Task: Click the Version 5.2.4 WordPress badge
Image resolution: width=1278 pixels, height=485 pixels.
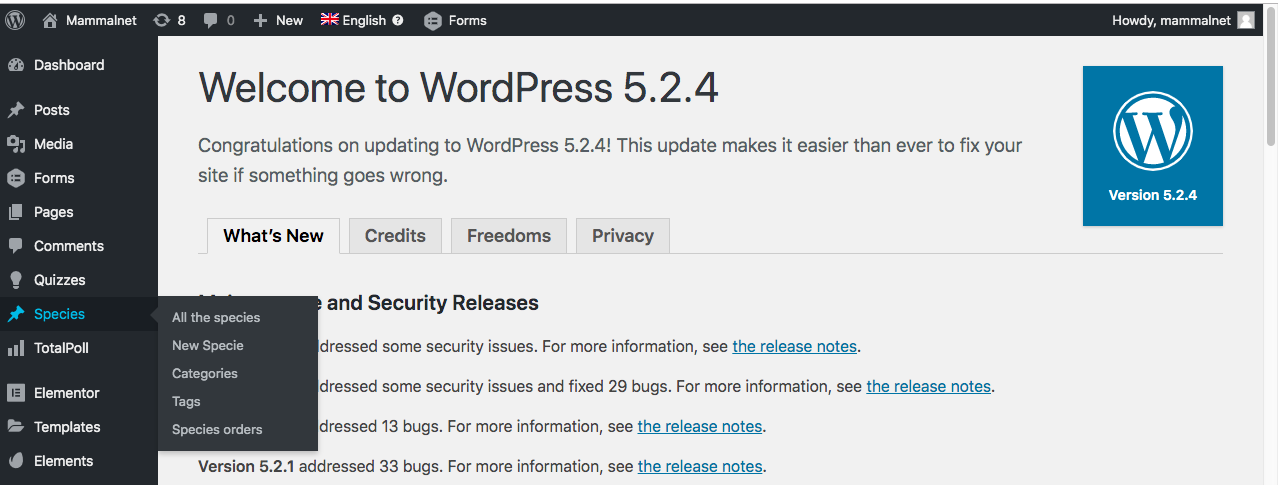Action: (1152, 146)
